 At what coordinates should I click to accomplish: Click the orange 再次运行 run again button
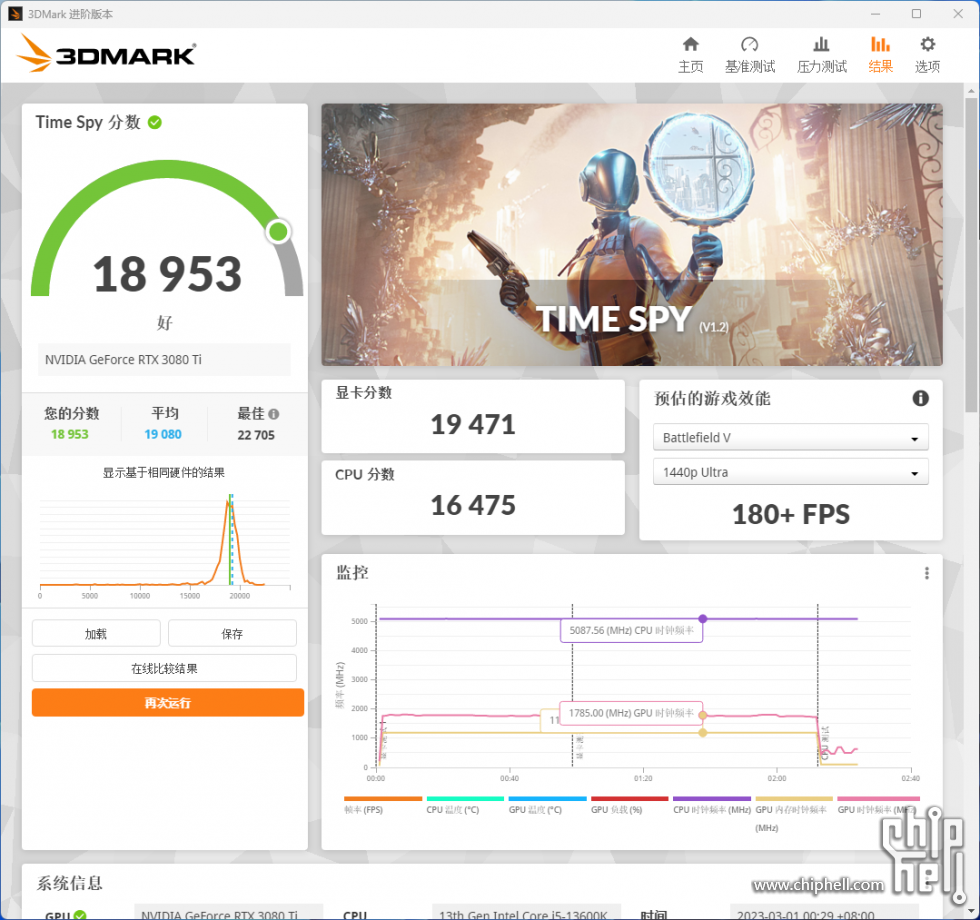point(168,702)
